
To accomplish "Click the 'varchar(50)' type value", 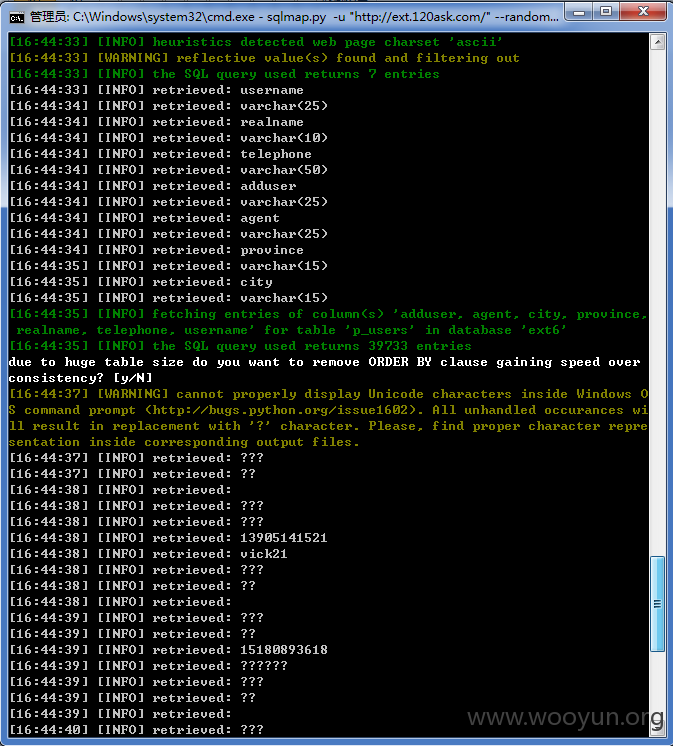I will [284, 170].
